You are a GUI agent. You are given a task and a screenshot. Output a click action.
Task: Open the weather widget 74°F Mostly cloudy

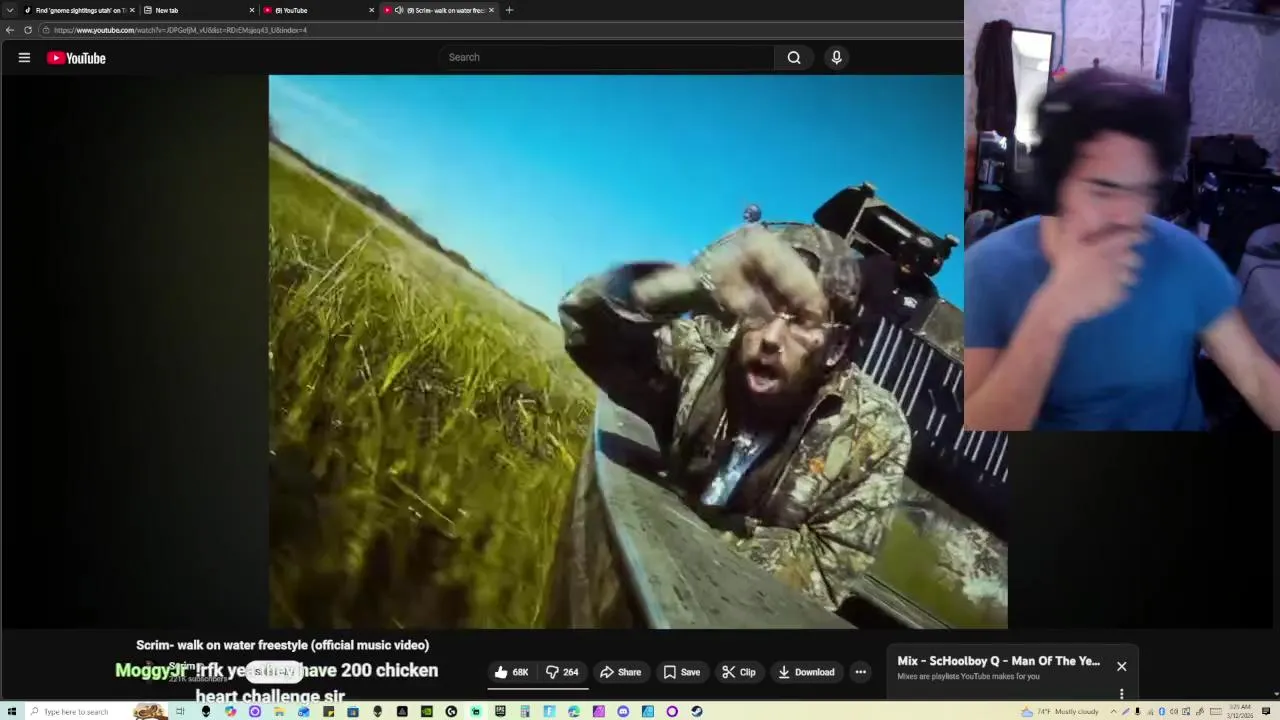pyautogui.click(x=1060, y=711)
